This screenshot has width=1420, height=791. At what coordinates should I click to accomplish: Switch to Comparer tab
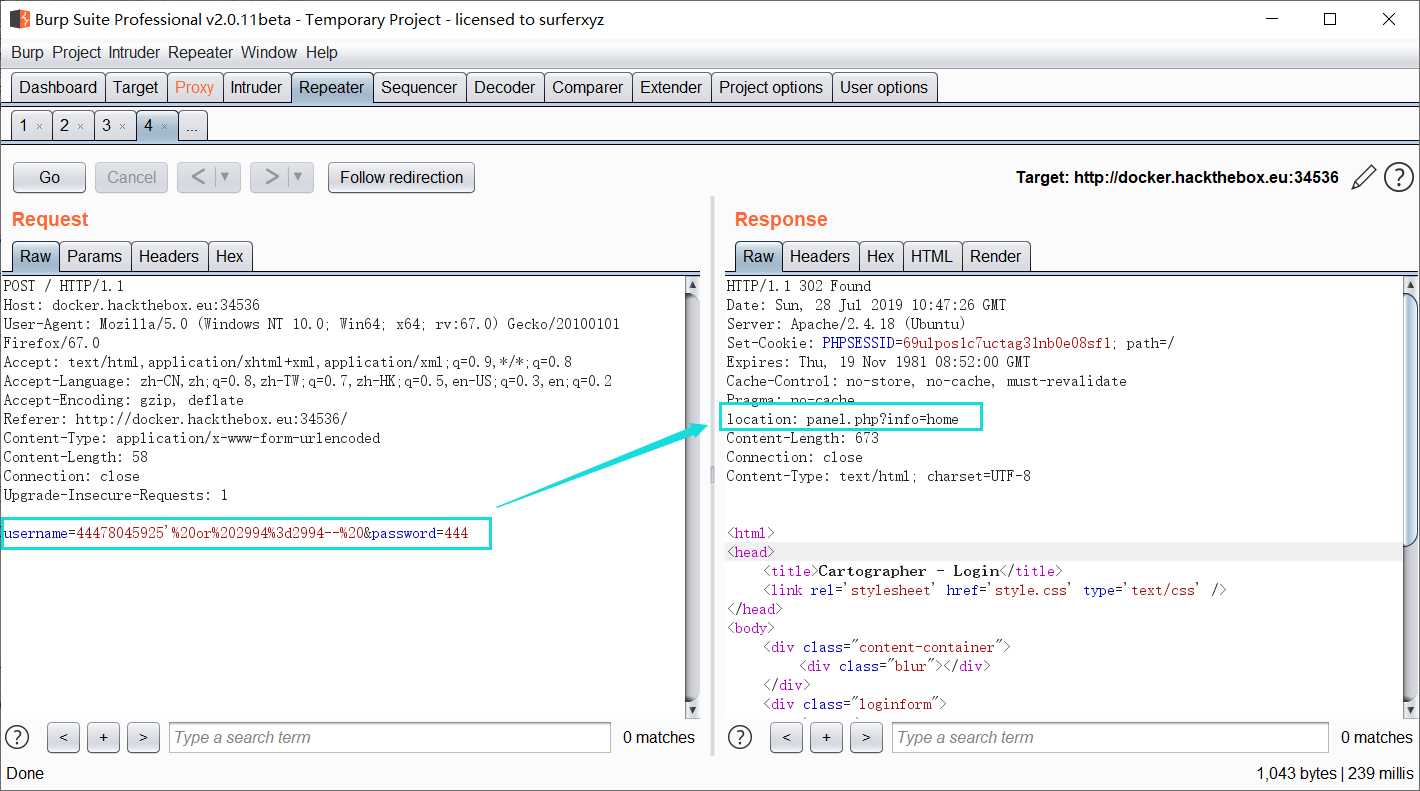coord(587,87)
